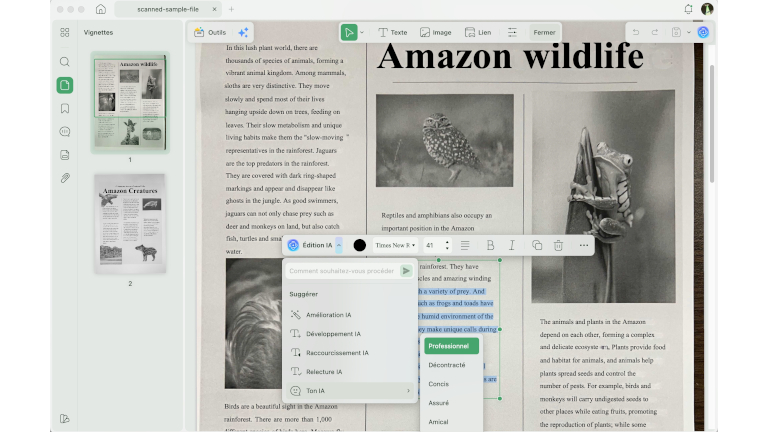The height and width of the screenshot is (432, 768).
Task: Open the thumbnails grid icon in sidebar
Action: pyautogui.click(x=65, y=32)
